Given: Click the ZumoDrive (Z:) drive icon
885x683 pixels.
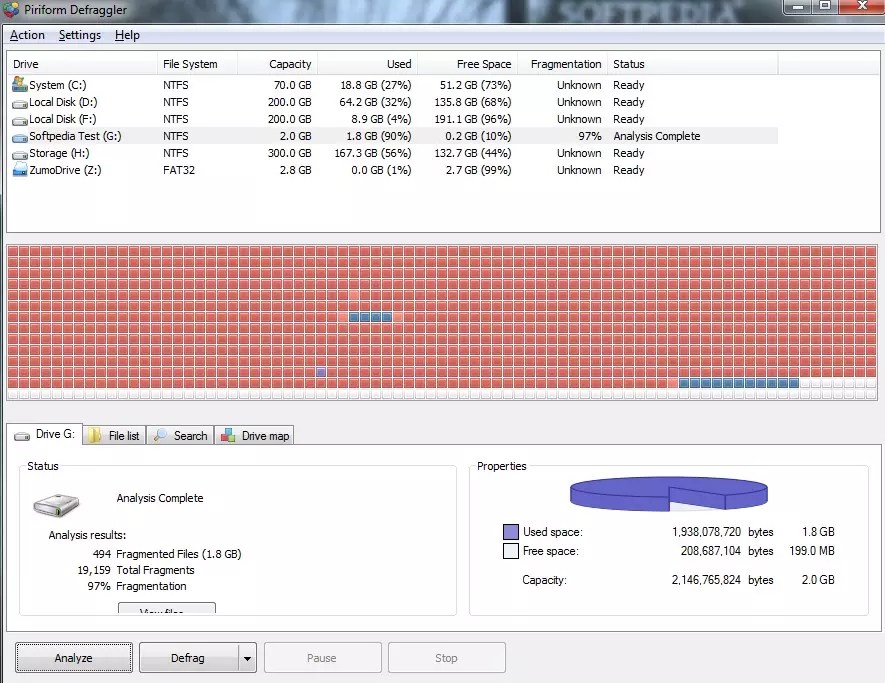Looking at the screenshot, I should tap(20, 169).
